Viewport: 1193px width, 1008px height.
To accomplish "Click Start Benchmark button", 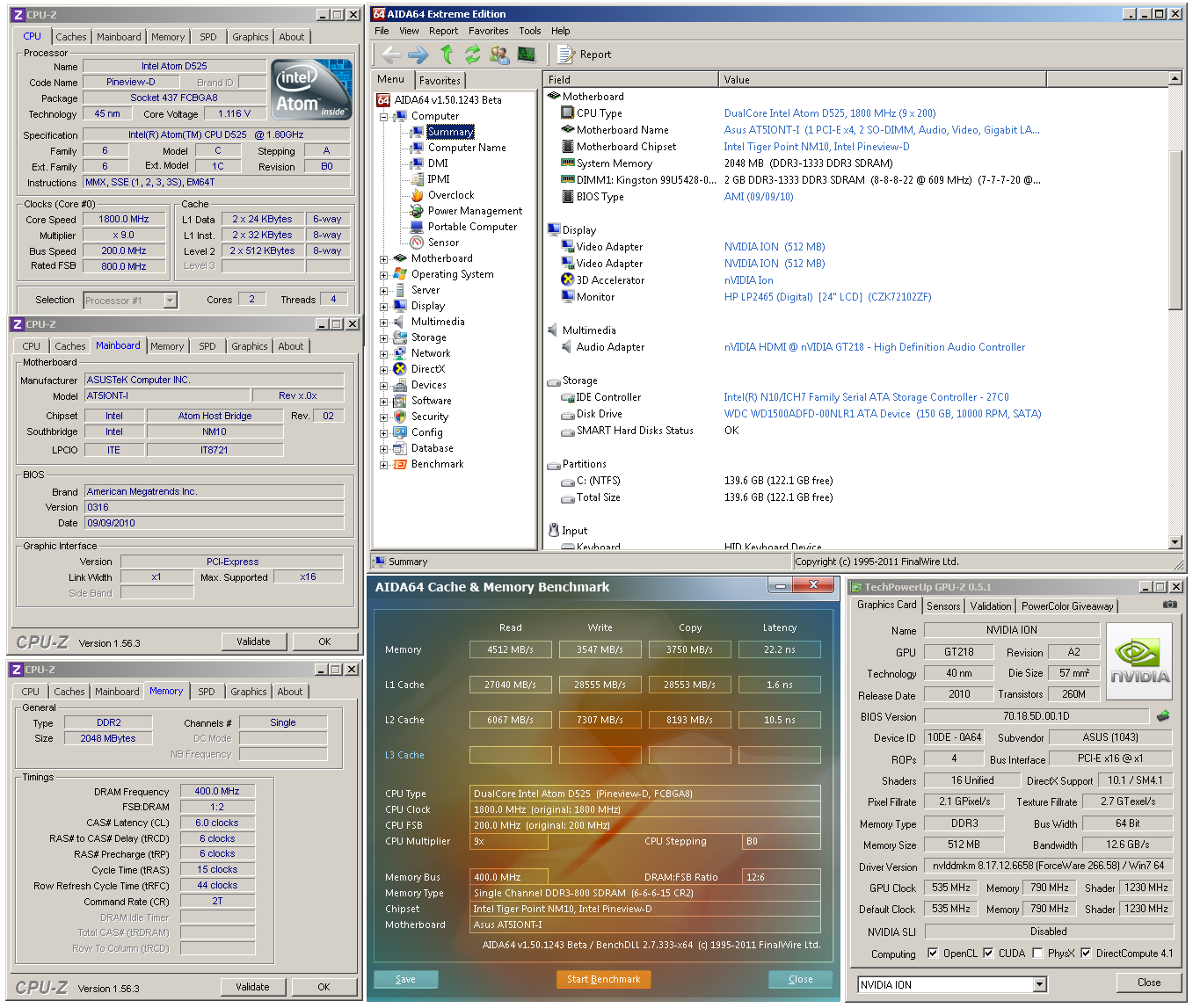I will click(603, 979).
